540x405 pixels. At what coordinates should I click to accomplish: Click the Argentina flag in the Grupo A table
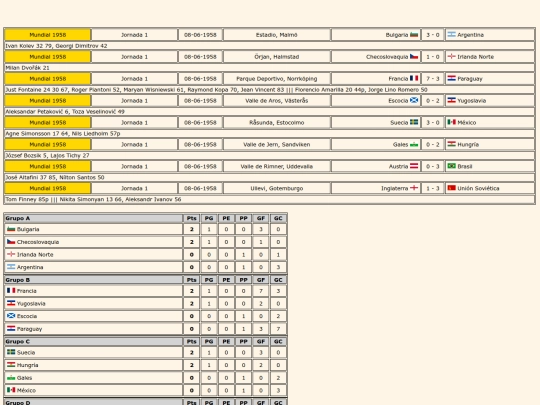(11, 267)
